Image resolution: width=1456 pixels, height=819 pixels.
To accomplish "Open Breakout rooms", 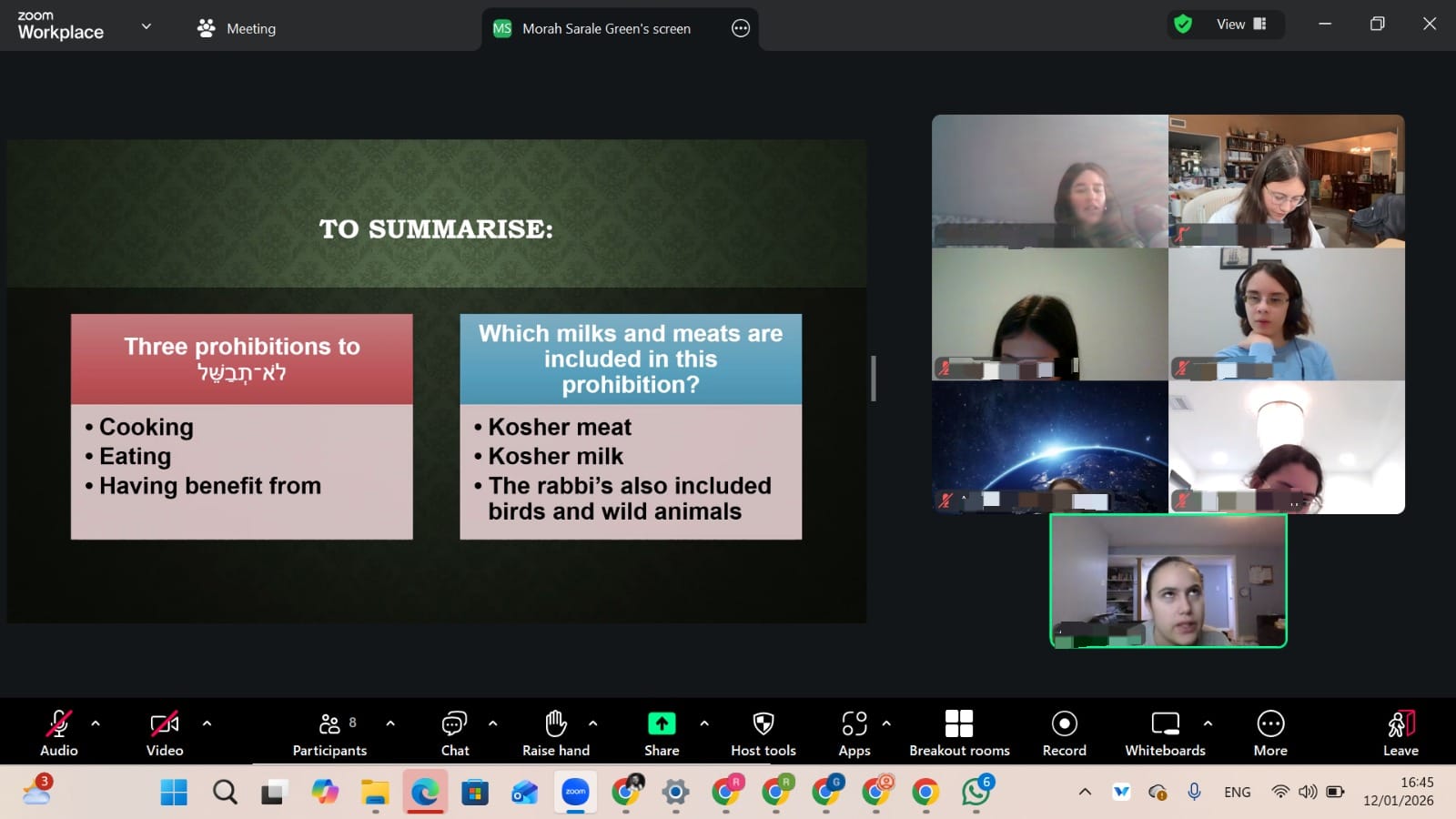I will (958, 724).
